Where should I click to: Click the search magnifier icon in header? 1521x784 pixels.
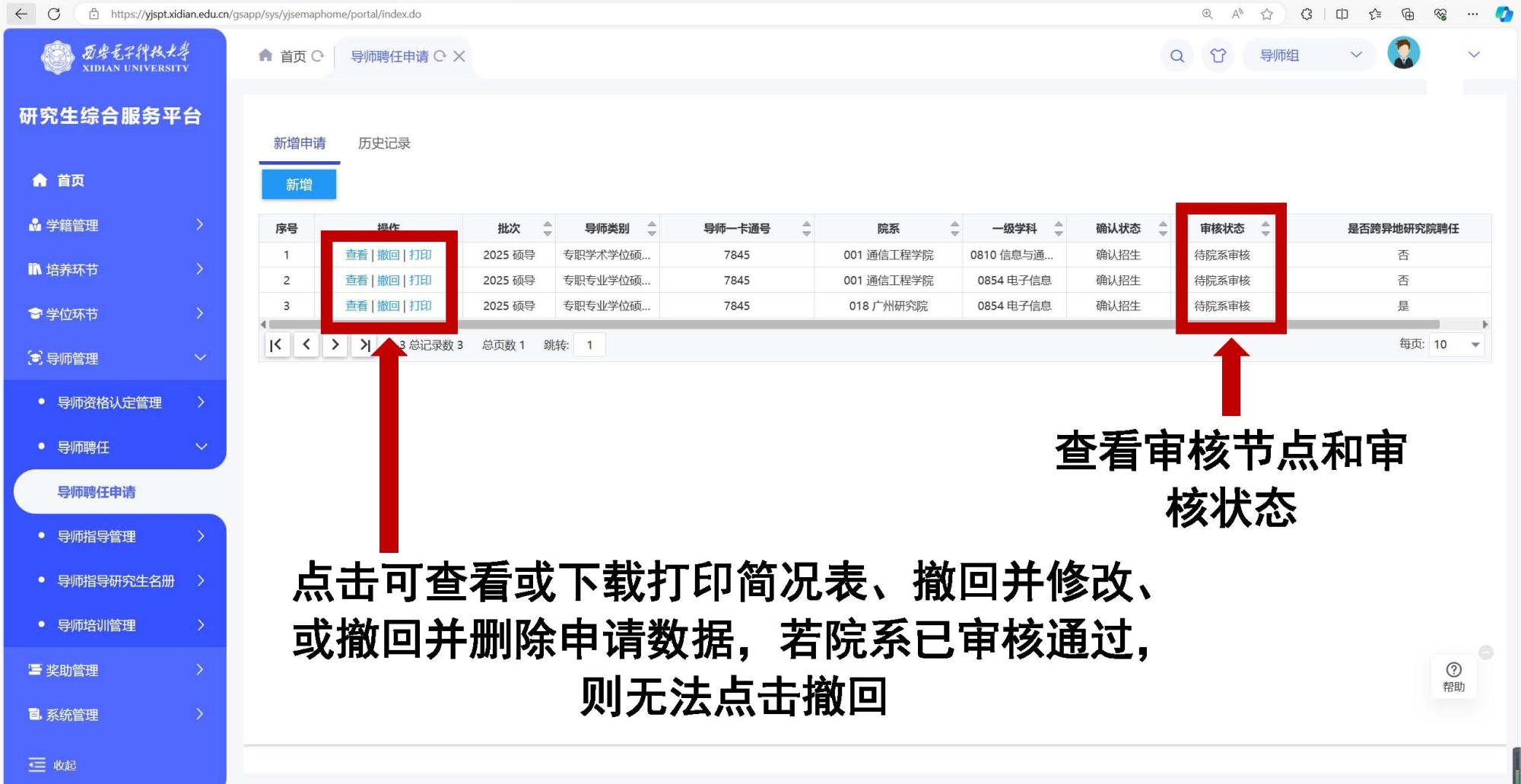[1176, 56]
